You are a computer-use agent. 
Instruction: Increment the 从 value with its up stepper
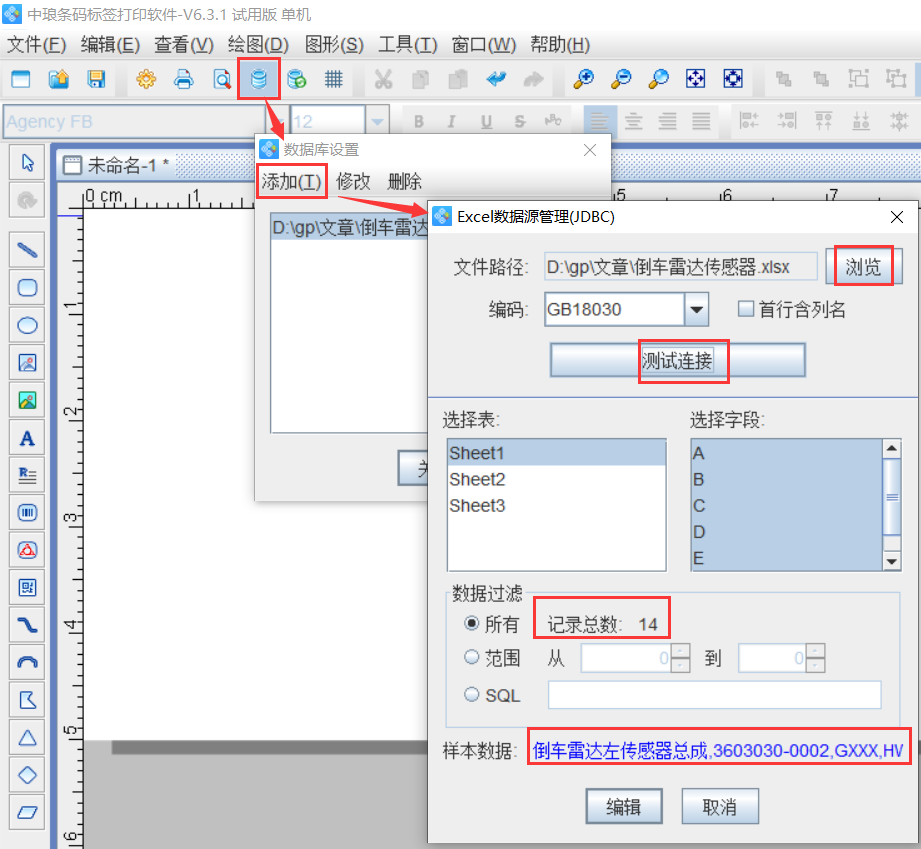[680, 651]
